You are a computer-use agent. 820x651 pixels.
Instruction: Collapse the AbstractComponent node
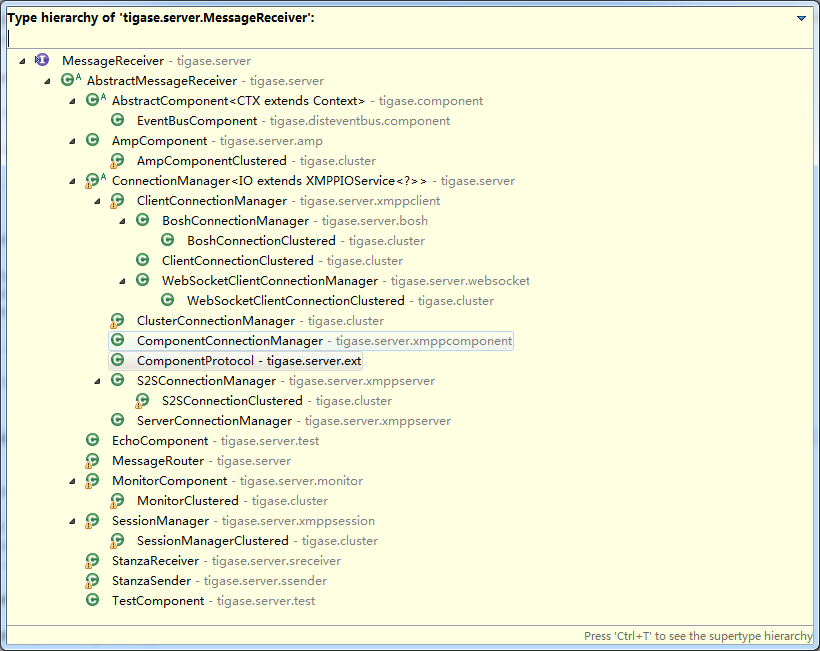coord(72,101)
